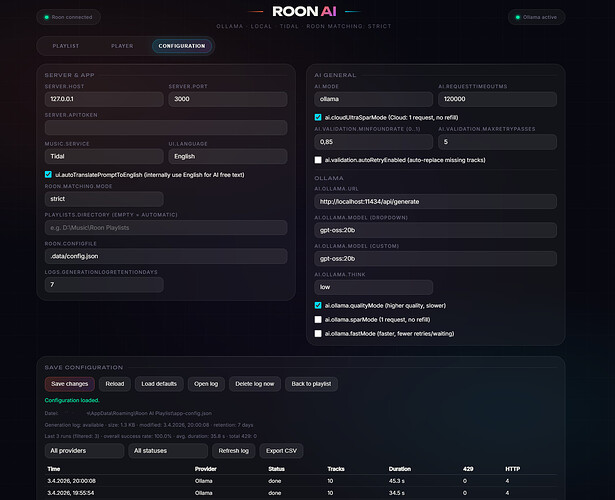
Task: Switch to the Playlist tab
Action: (66, 46)
